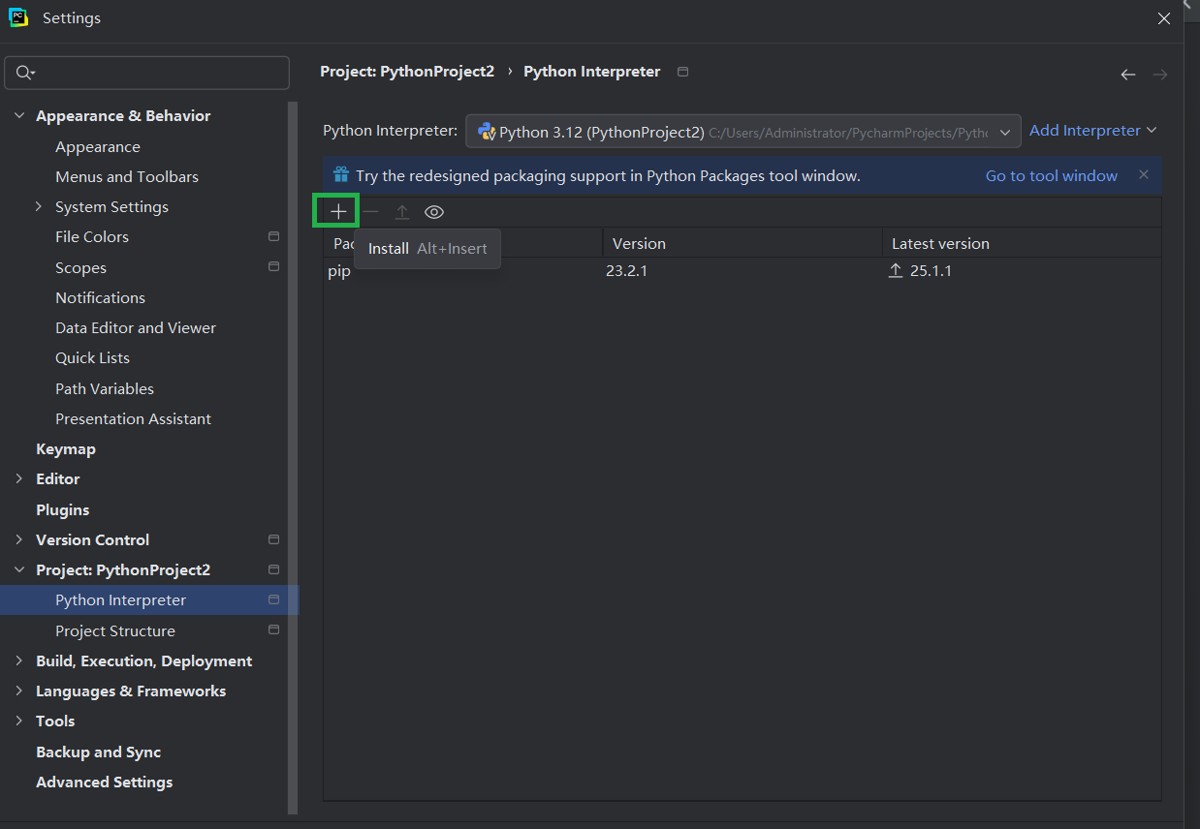The width and height of the screenshot is (1200, 829).
Task: Click the Go to tool window link
Action: 1051,176
